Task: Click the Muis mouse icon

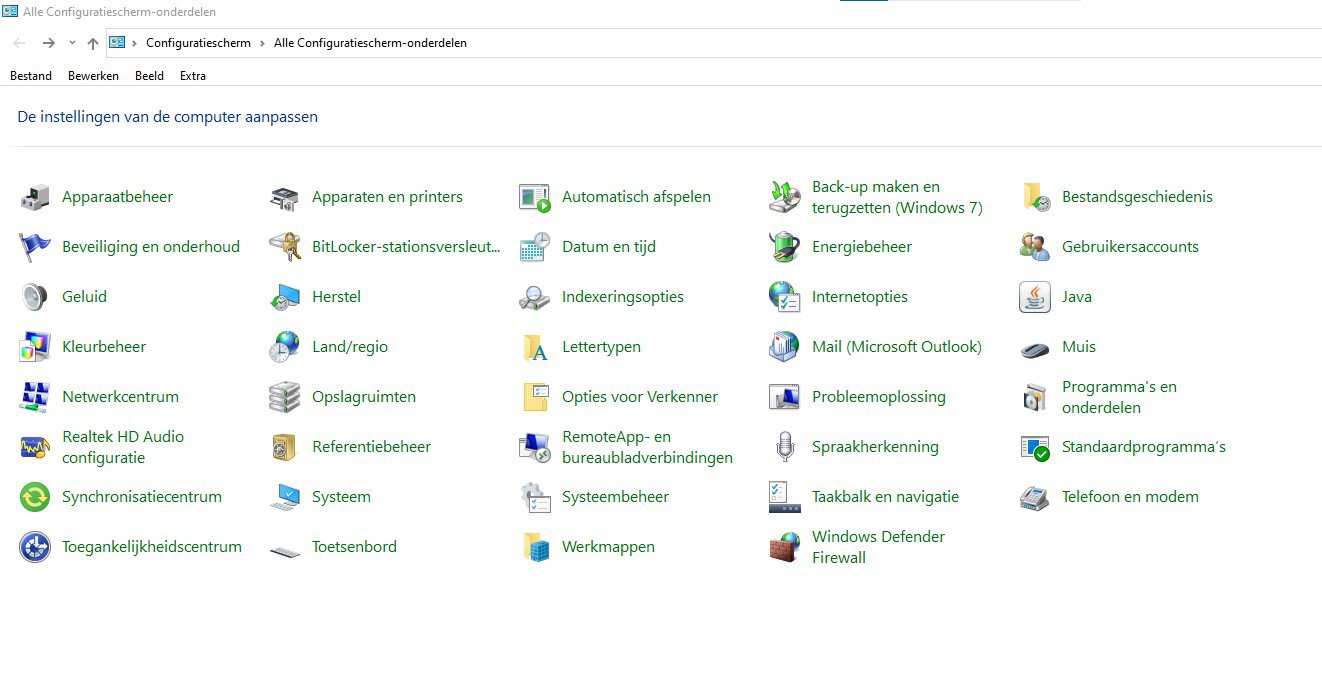Action: pos(1035,347)
